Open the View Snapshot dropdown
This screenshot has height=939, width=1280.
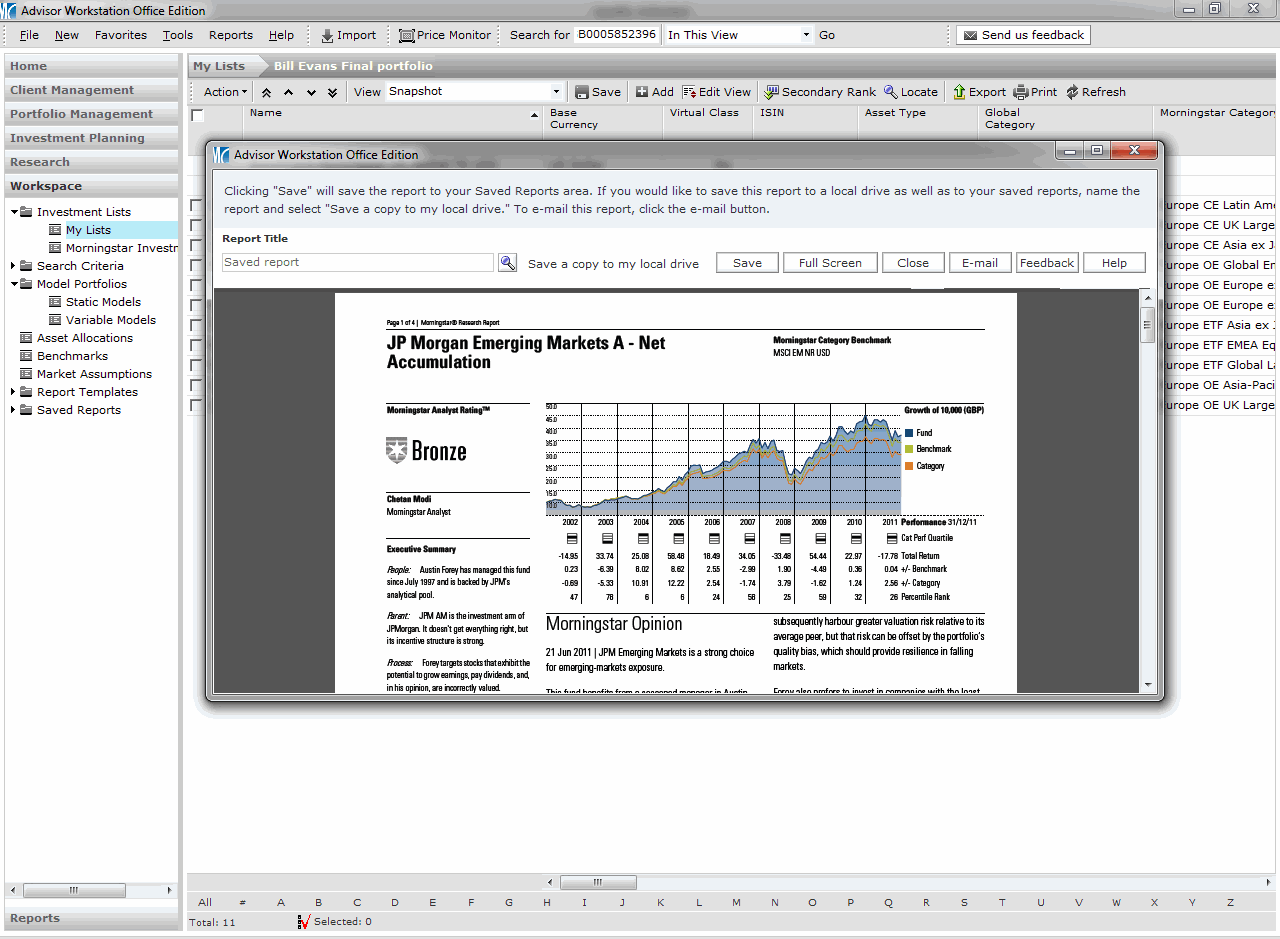point(556,92)
